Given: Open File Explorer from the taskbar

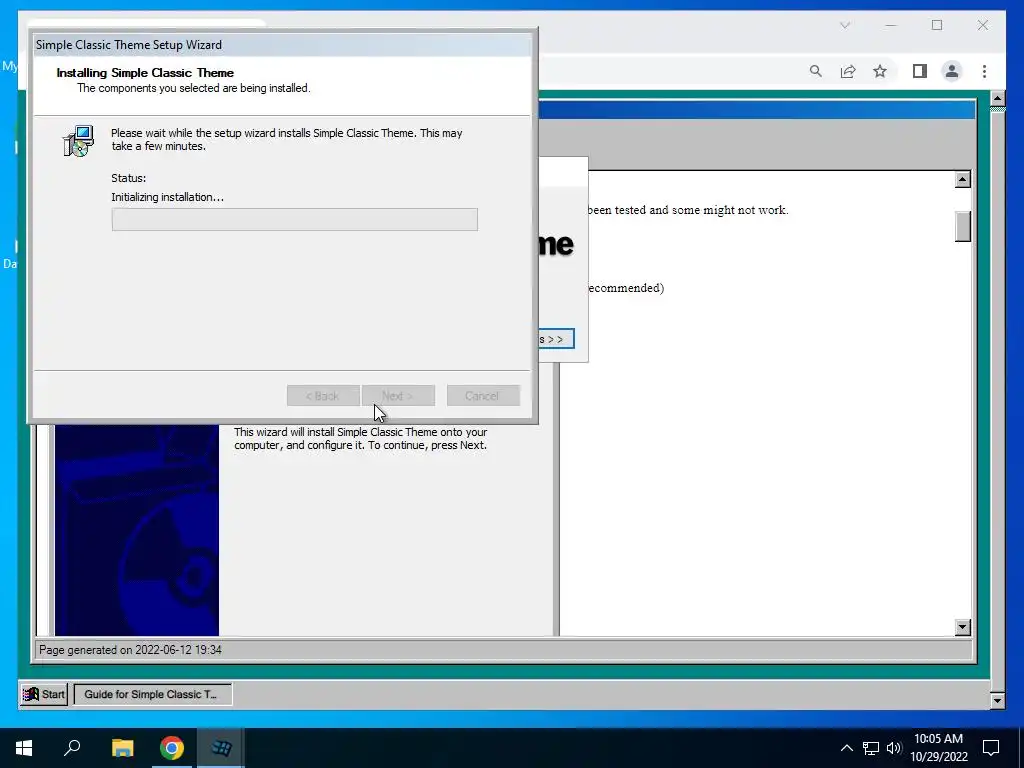Looking at the screenshot, I should (122, 748).
